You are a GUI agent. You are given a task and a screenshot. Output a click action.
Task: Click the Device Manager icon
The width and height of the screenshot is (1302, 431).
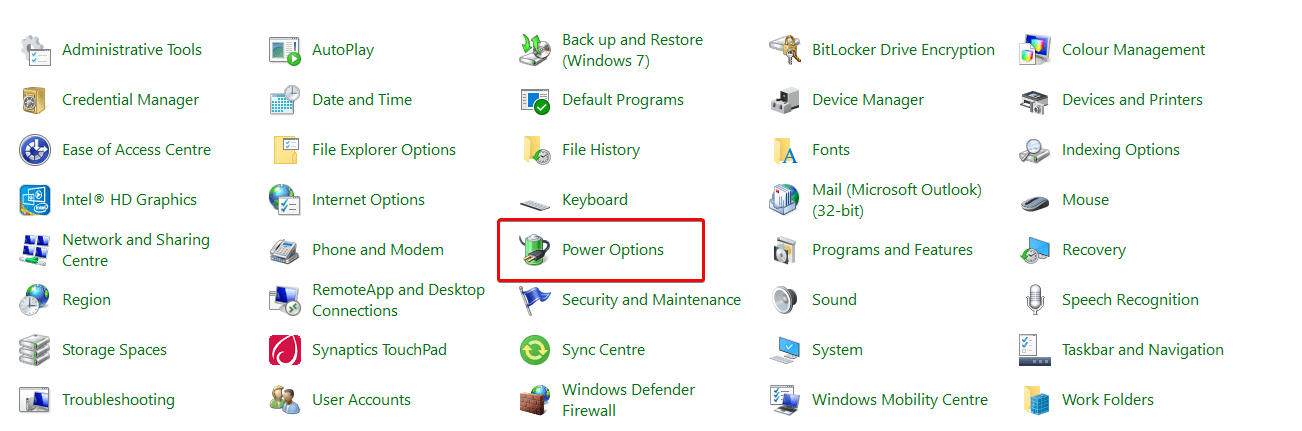pos(785,100)
